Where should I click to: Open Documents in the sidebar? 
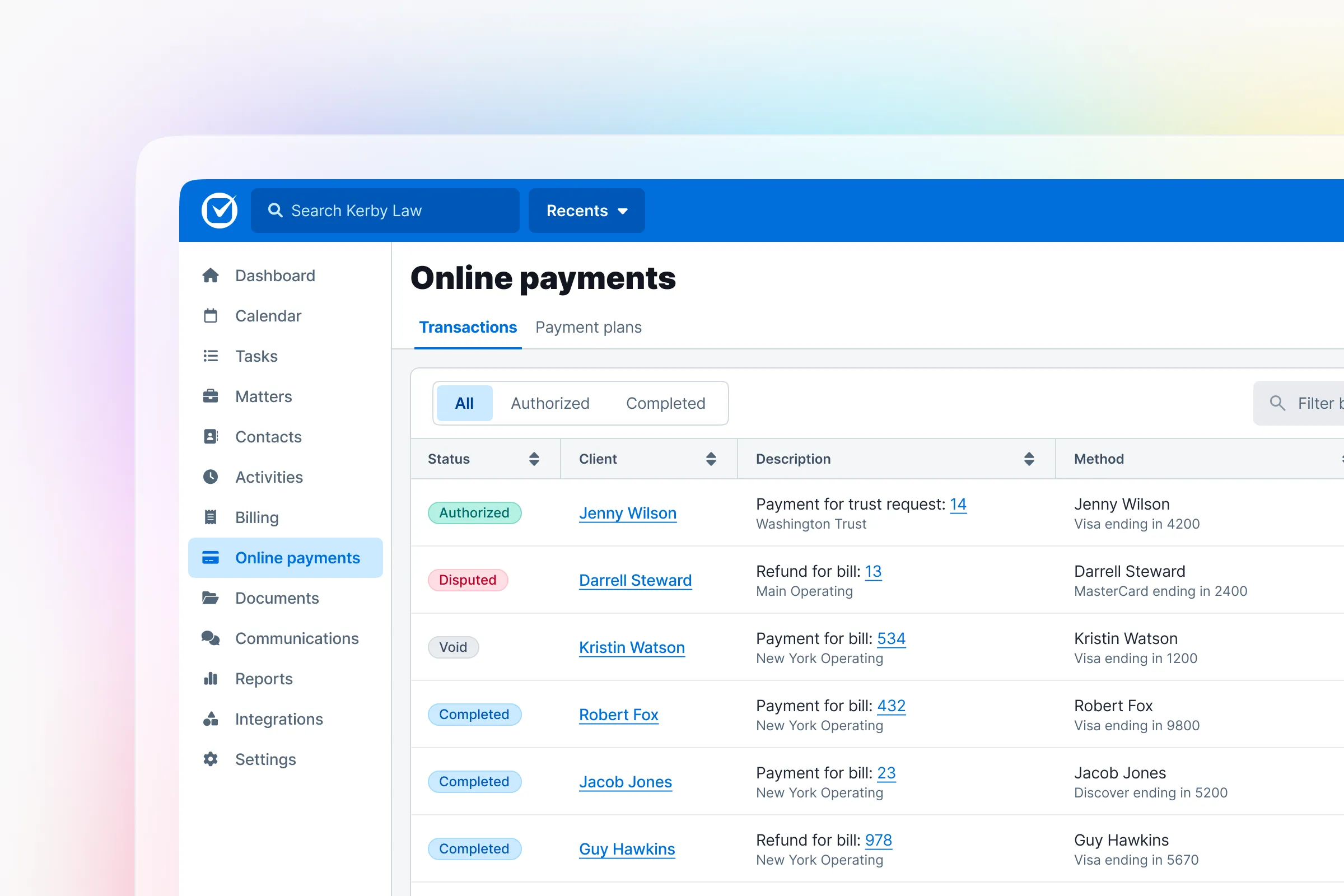(277, 598)
